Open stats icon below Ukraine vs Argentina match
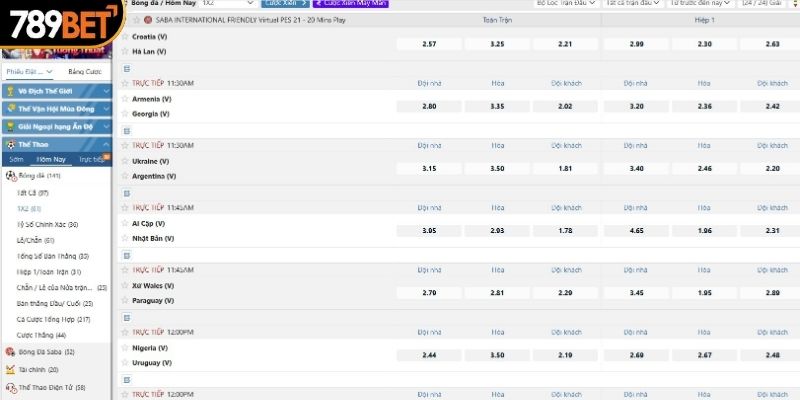800x400 pixels. tap(126, 191)
